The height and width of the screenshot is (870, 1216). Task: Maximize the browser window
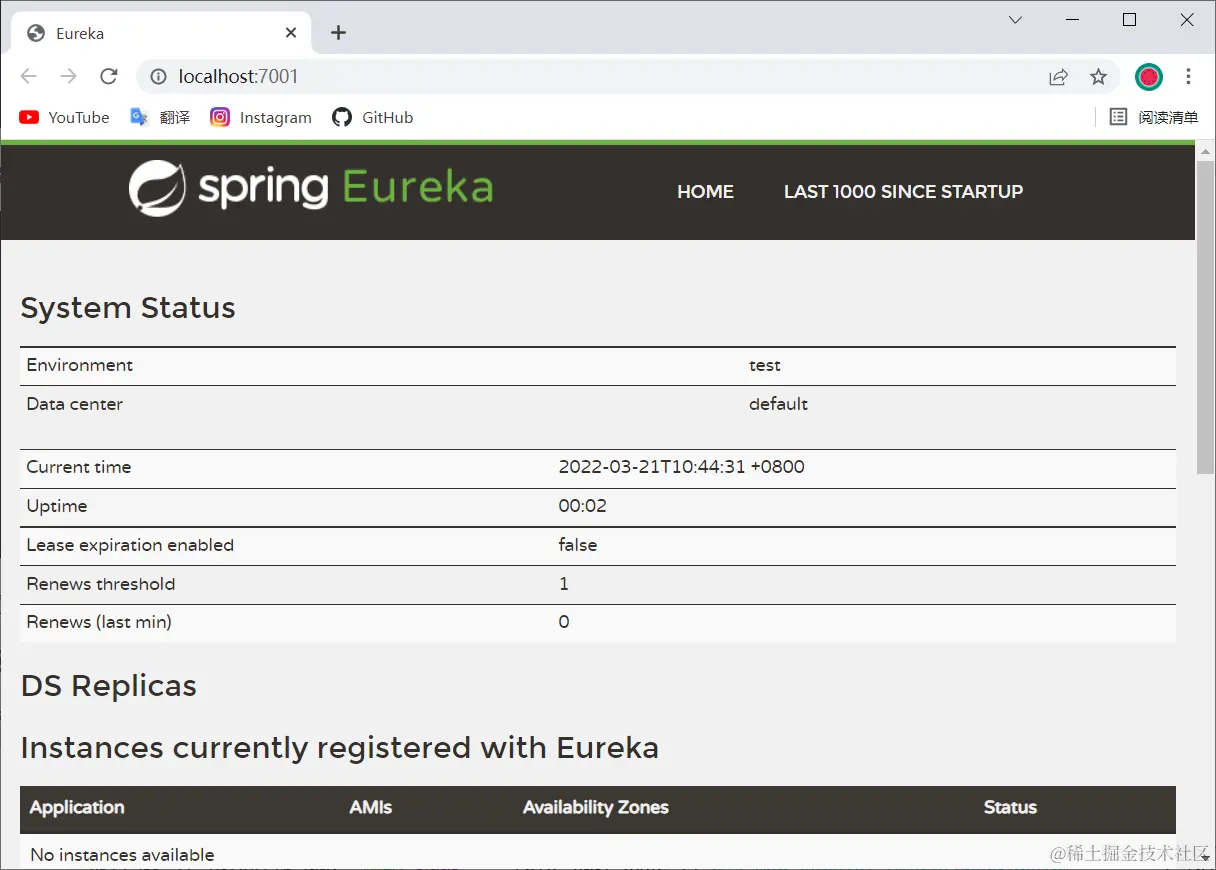[1129, 20]
